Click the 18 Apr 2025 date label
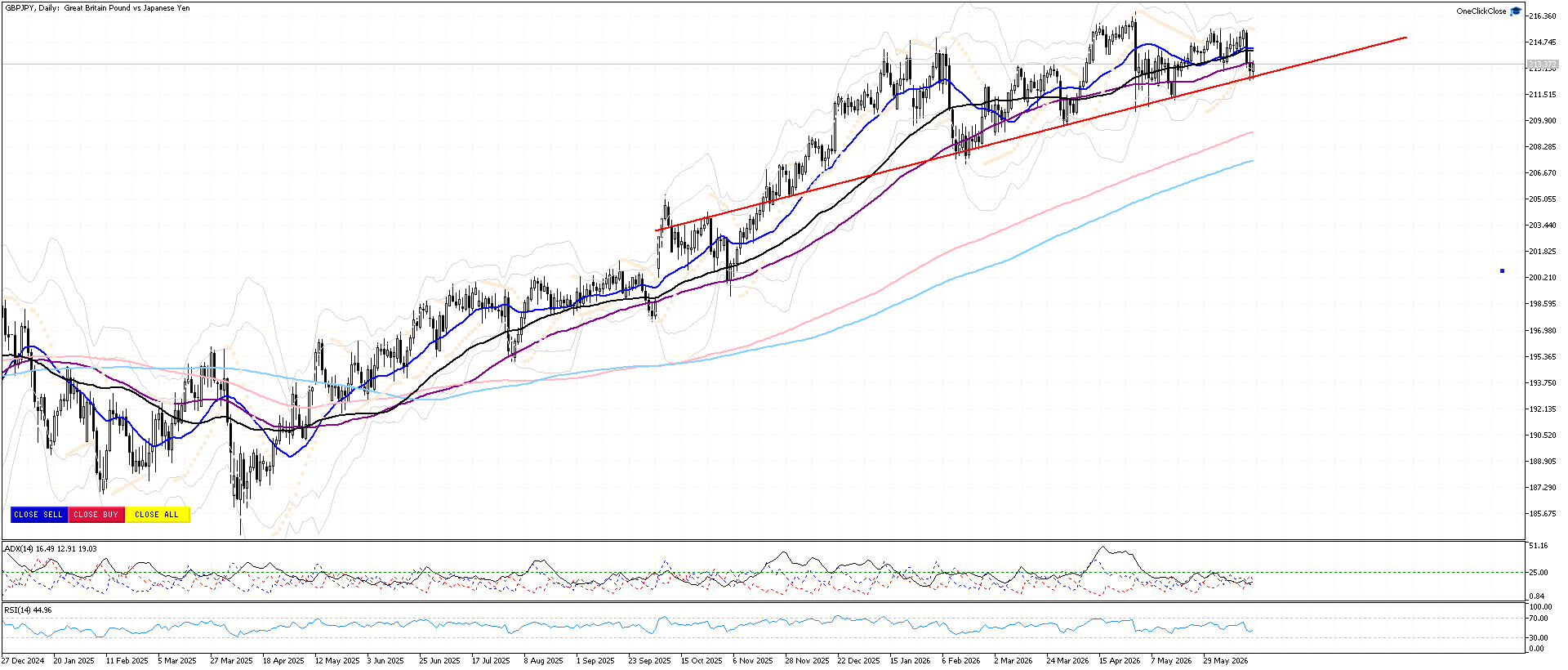The height and width of the screenshot is (670, 1568). click(x=283, y=661)
